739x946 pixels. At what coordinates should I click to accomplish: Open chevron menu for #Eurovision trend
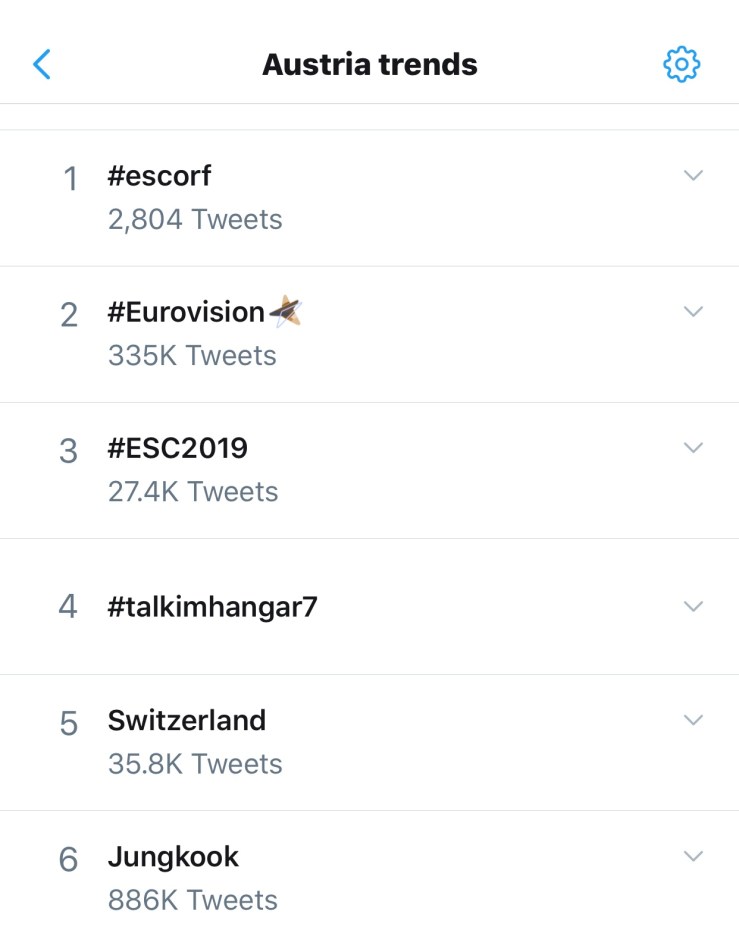693,312
